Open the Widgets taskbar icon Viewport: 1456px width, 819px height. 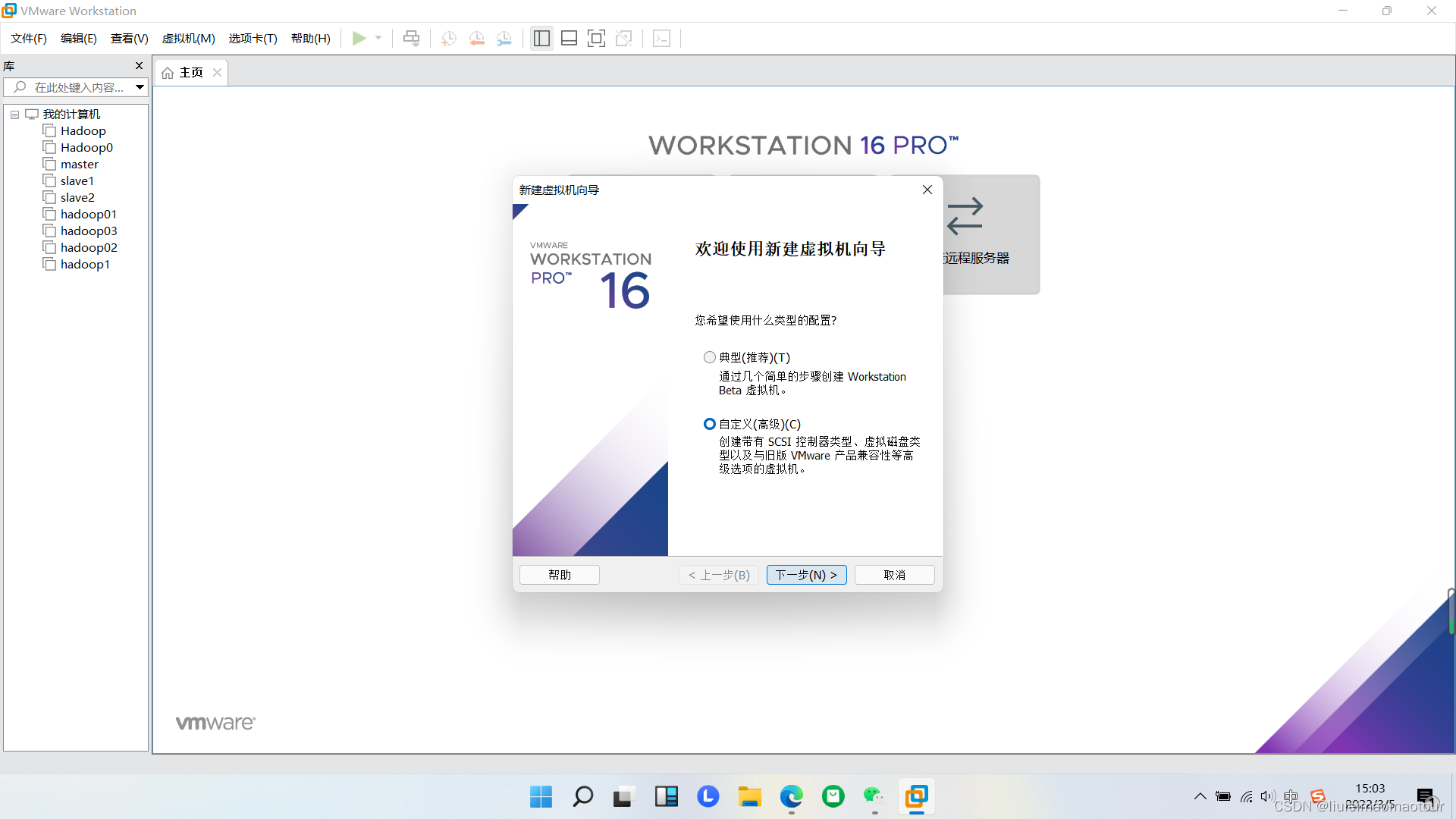666,796
